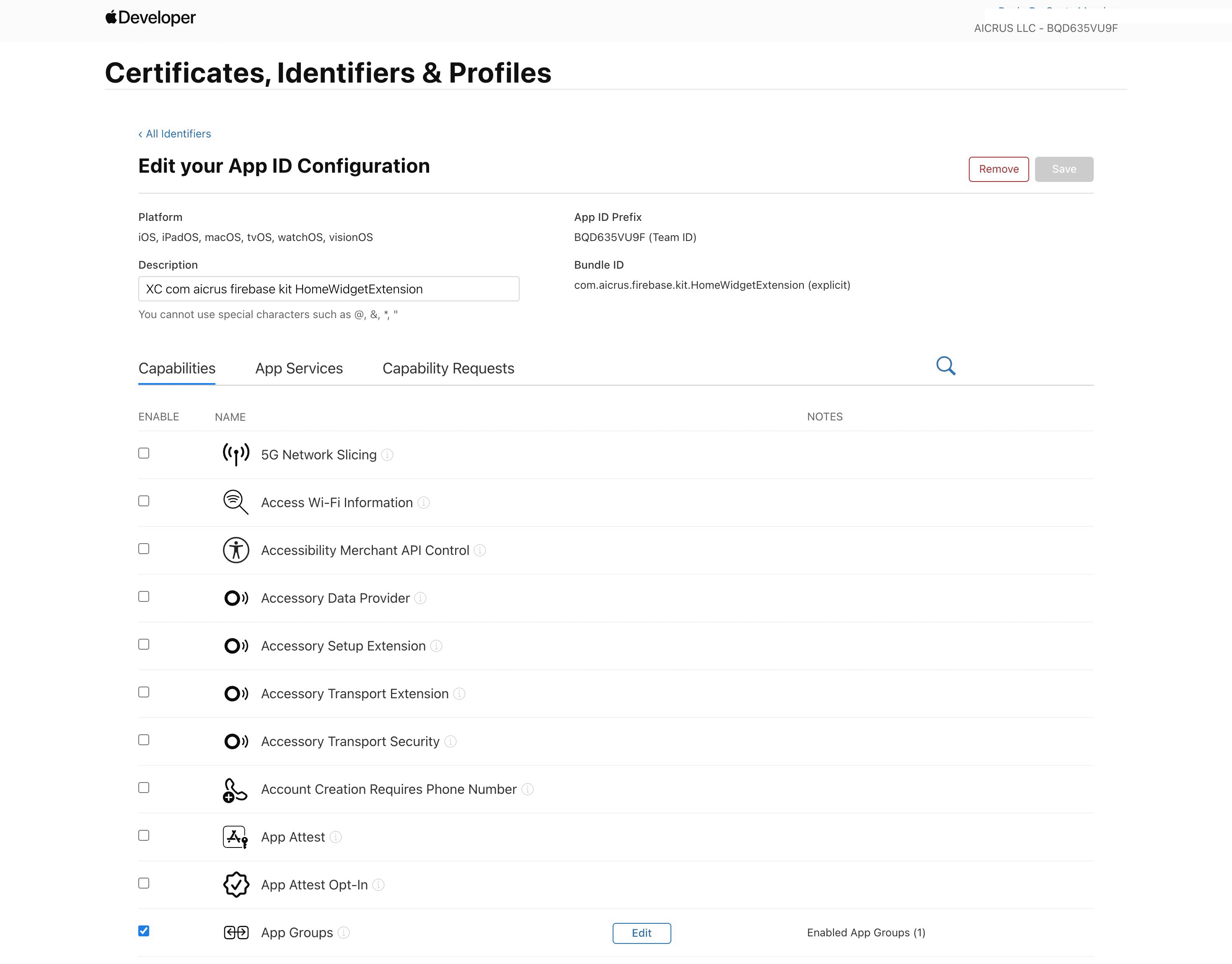Click the Account Creation Requires Phone Number icon
The image size is (1232, 964).
click(x=235, y=790)
